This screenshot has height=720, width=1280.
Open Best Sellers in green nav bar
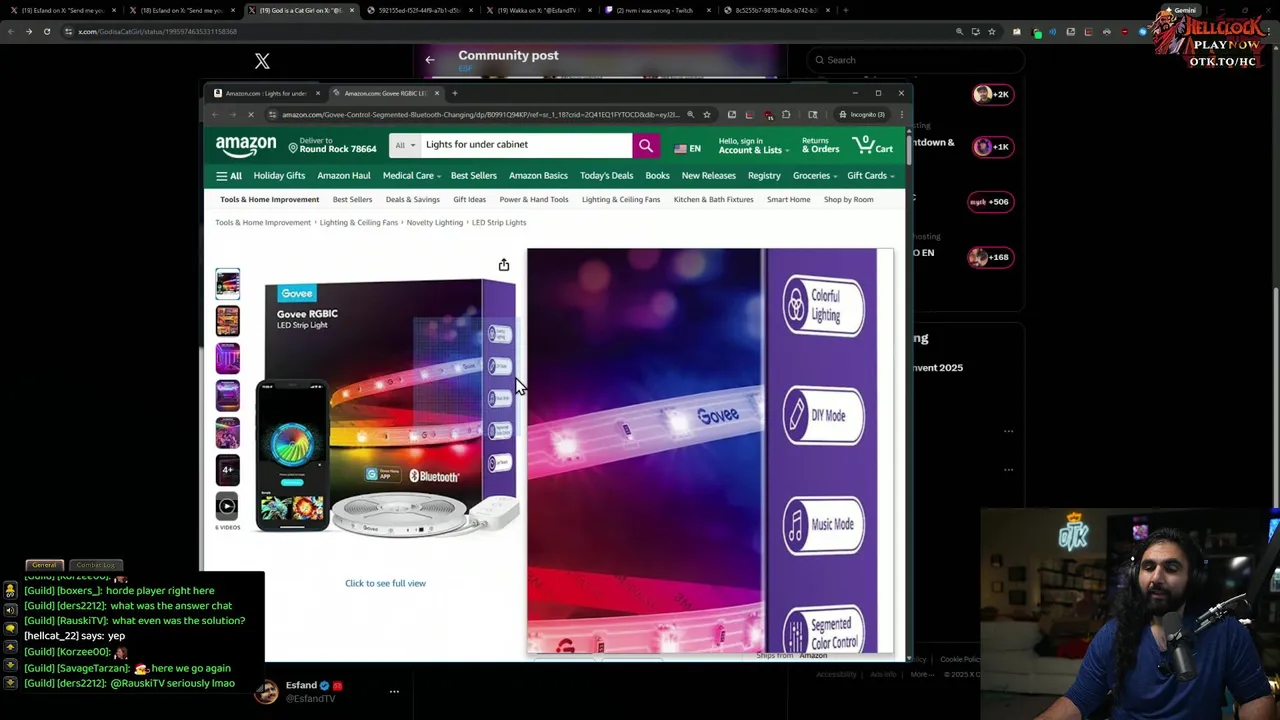(x=474, y=176)
